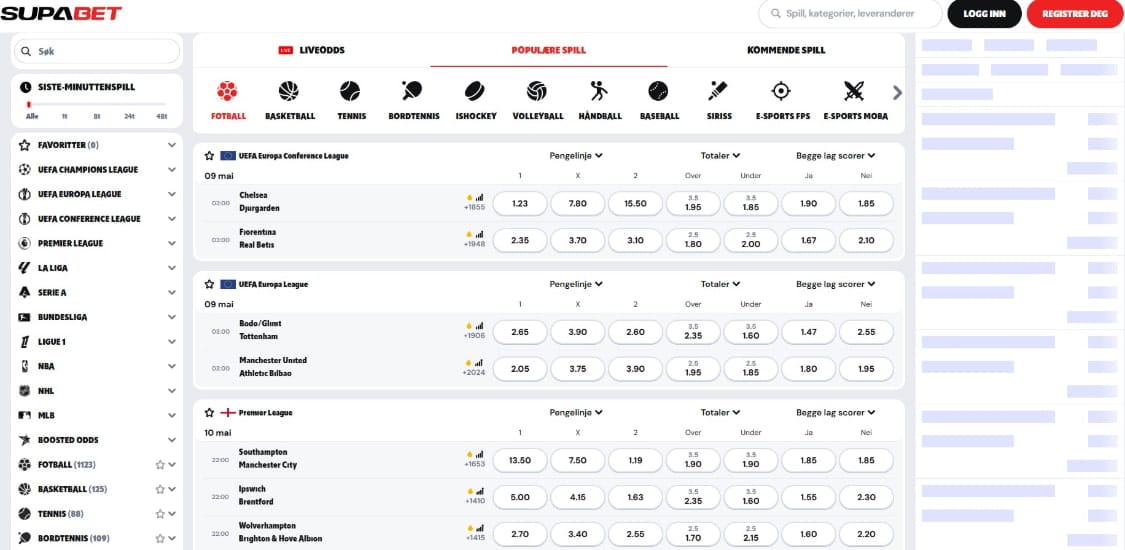Viewport: 1125px width, 550px height.
Task: Select the Tennis sport icon
Action: [x=350, y=91]
